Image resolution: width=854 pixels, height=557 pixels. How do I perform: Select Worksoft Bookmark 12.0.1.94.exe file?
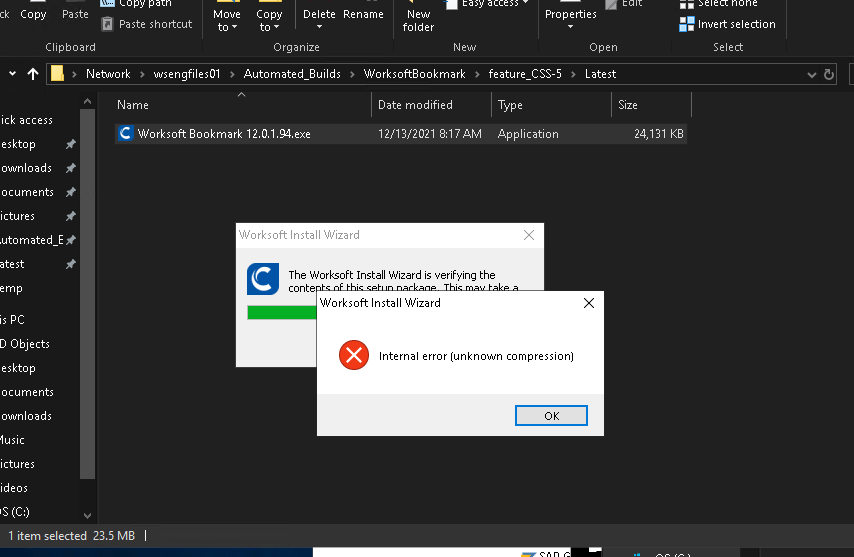400,134
